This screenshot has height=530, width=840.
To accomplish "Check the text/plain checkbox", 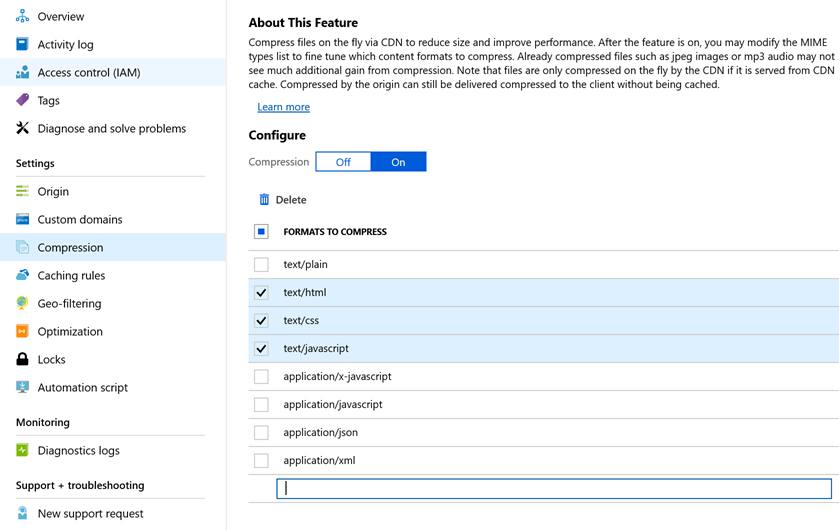I will [261, 264].
